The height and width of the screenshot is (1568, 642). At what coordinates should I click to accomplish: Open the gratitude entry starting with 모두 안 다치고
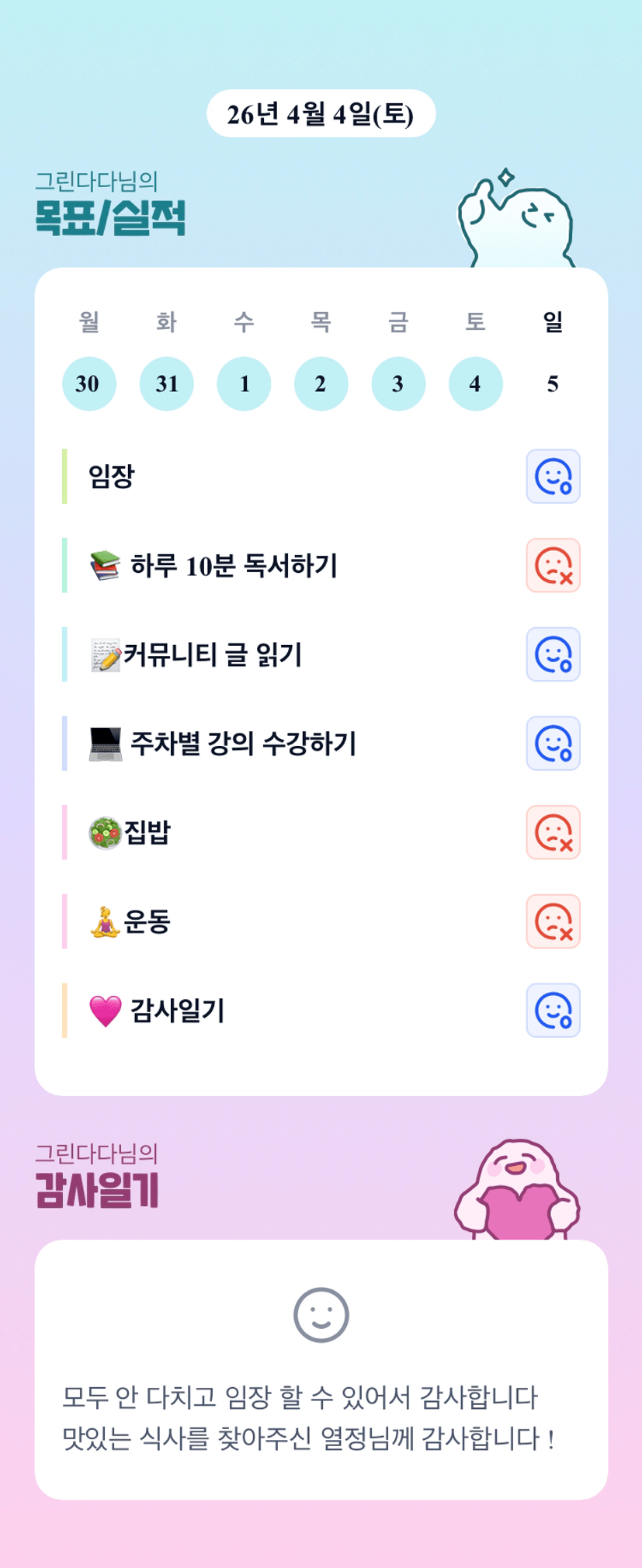coord(300,1398)
